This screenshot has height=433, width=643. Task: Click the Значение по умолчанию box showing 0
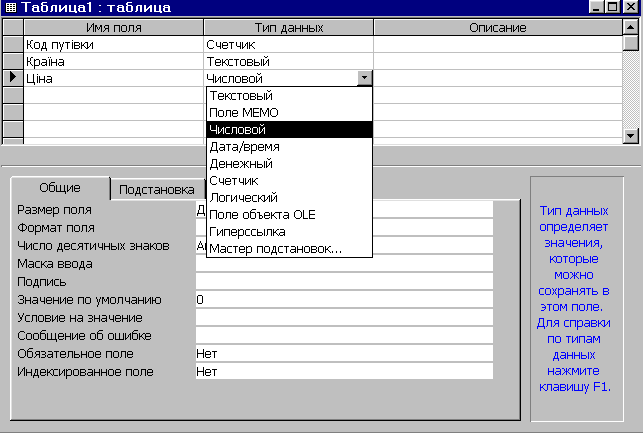[x=344, y=300]
